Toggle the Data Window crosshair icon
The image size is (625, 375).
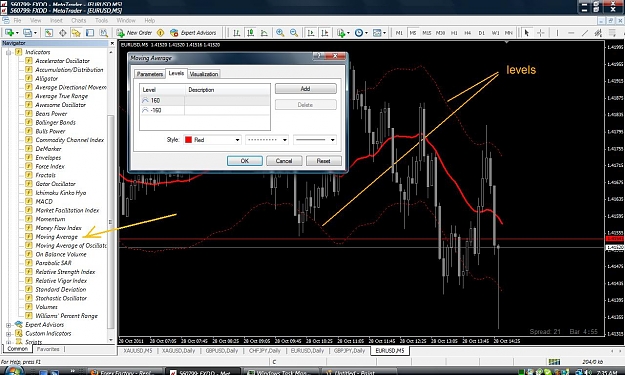(x=63, y=33)
